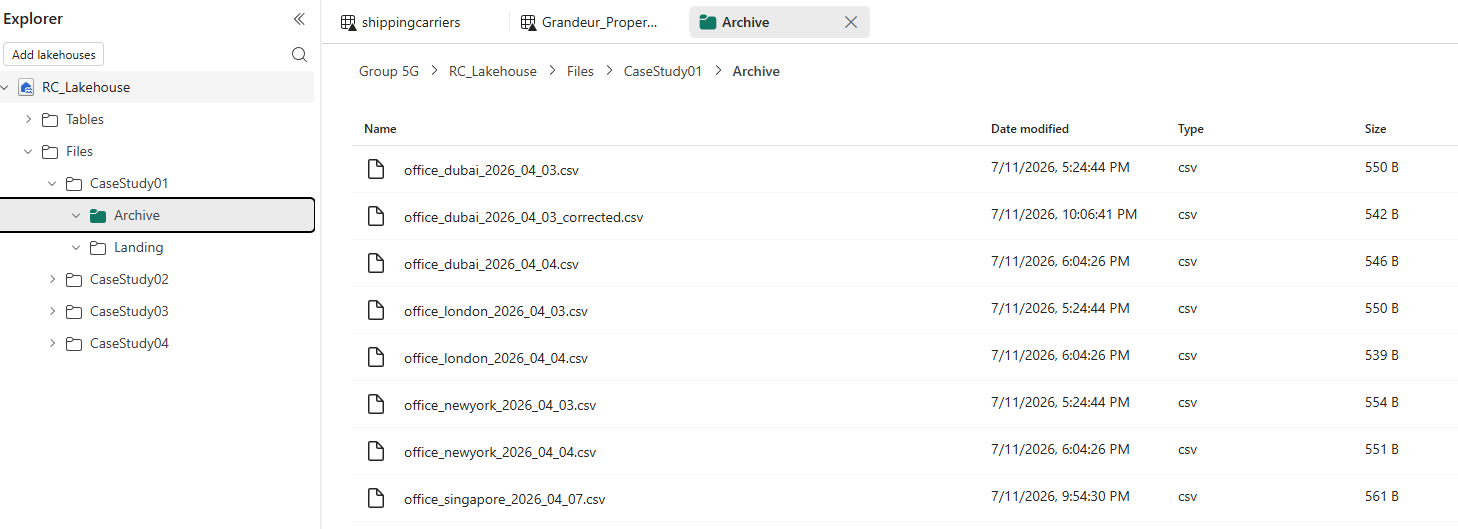The image size is (1458, 529).
Task: Sort by the Name column header
Action: click(380, 129)
